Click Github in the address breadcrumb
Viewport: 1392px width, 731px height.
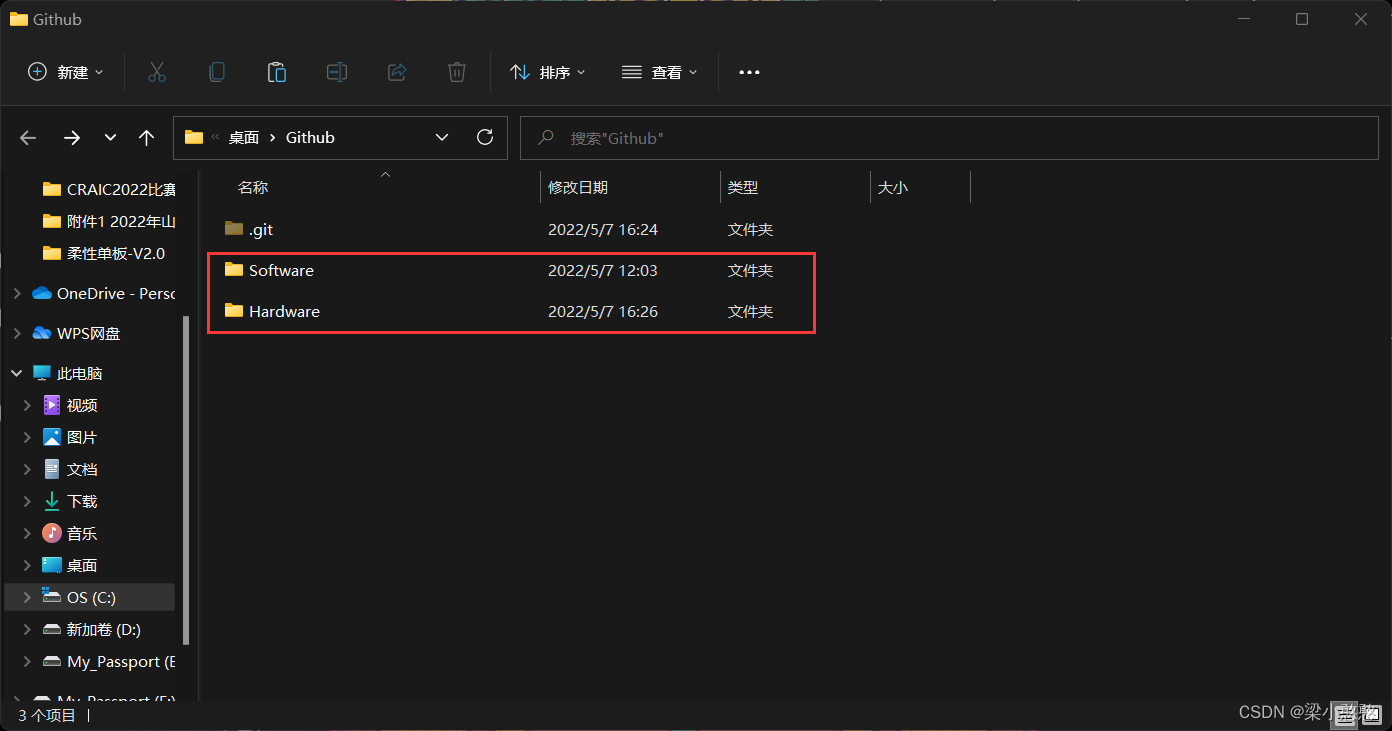[310, 138]
